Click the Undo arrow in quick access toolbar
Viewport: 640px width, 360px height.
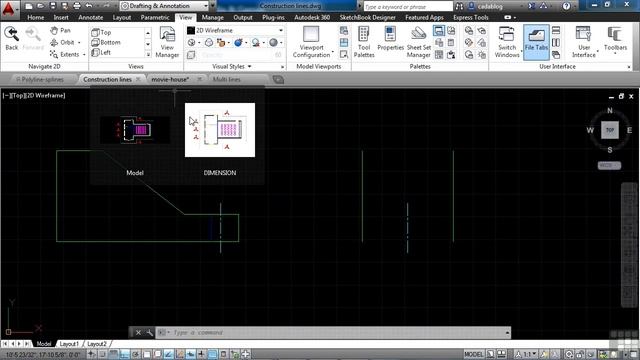click(89, 6)
